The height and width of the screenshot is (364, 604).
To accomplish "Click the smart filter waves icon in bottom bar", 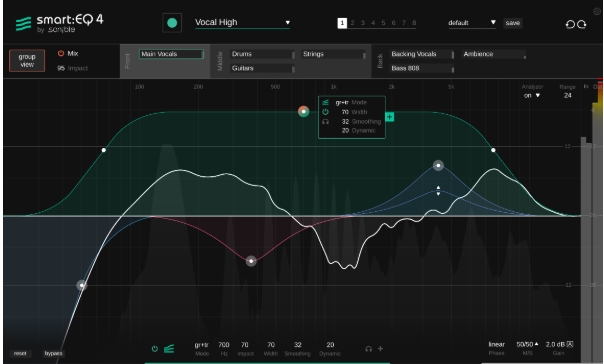I will [x=169, y=349].
